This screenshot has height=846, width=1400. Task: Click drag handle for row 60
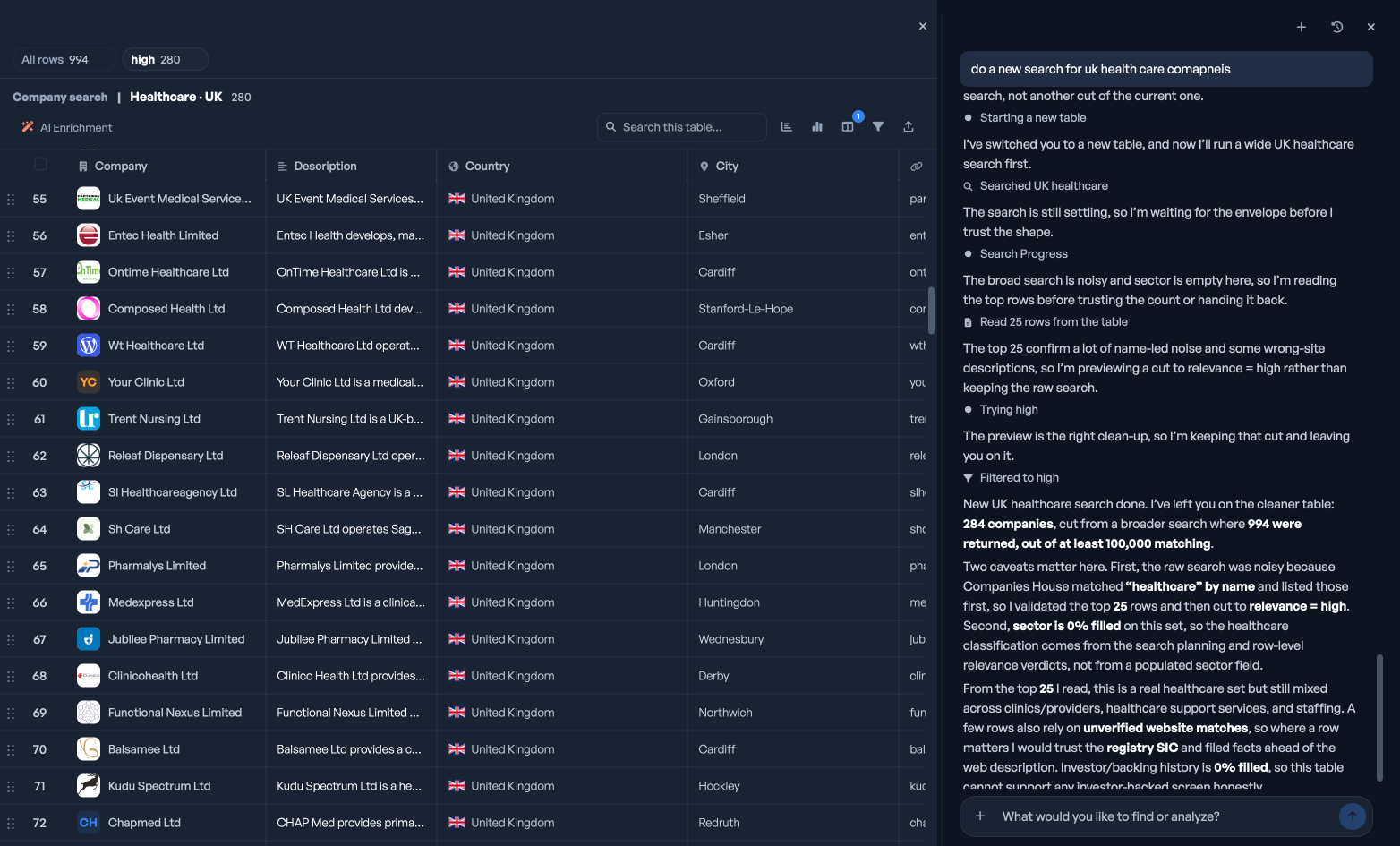coord(11,382)
